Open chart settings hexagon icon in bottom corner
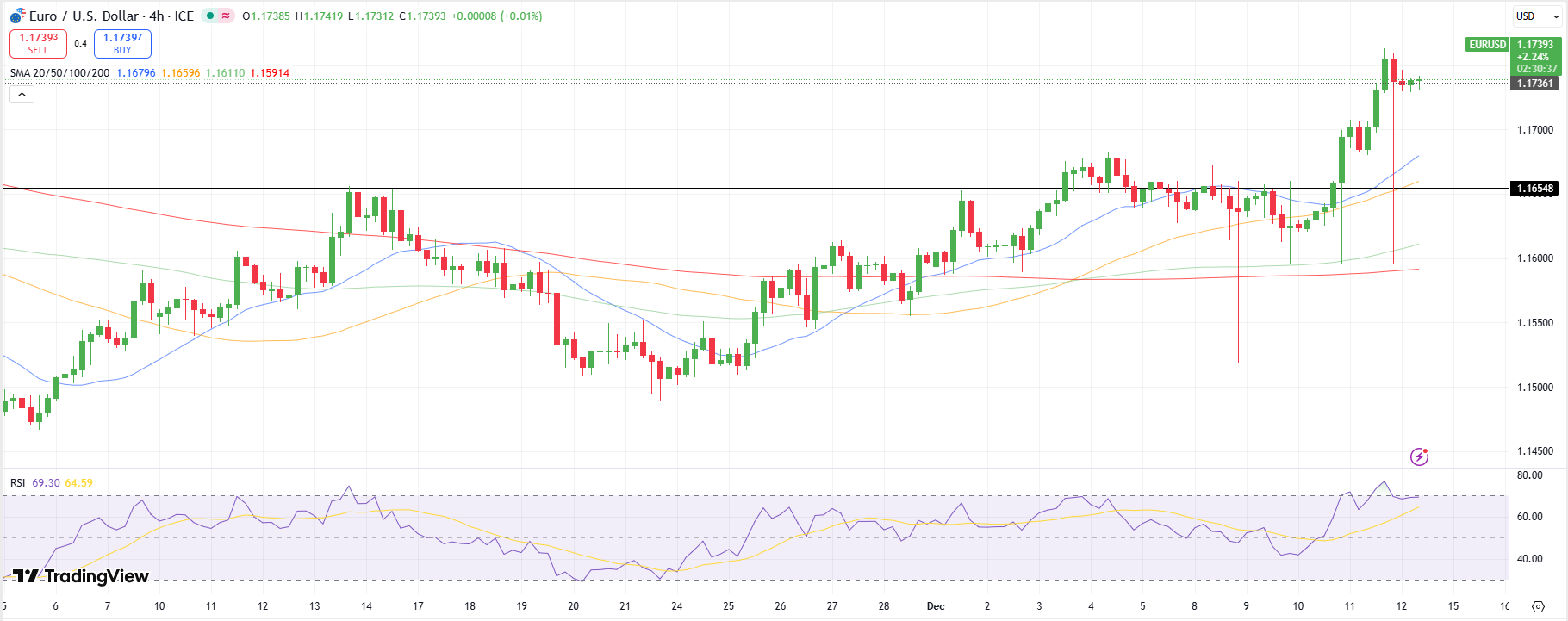1568x621 pixels. 1538,606
